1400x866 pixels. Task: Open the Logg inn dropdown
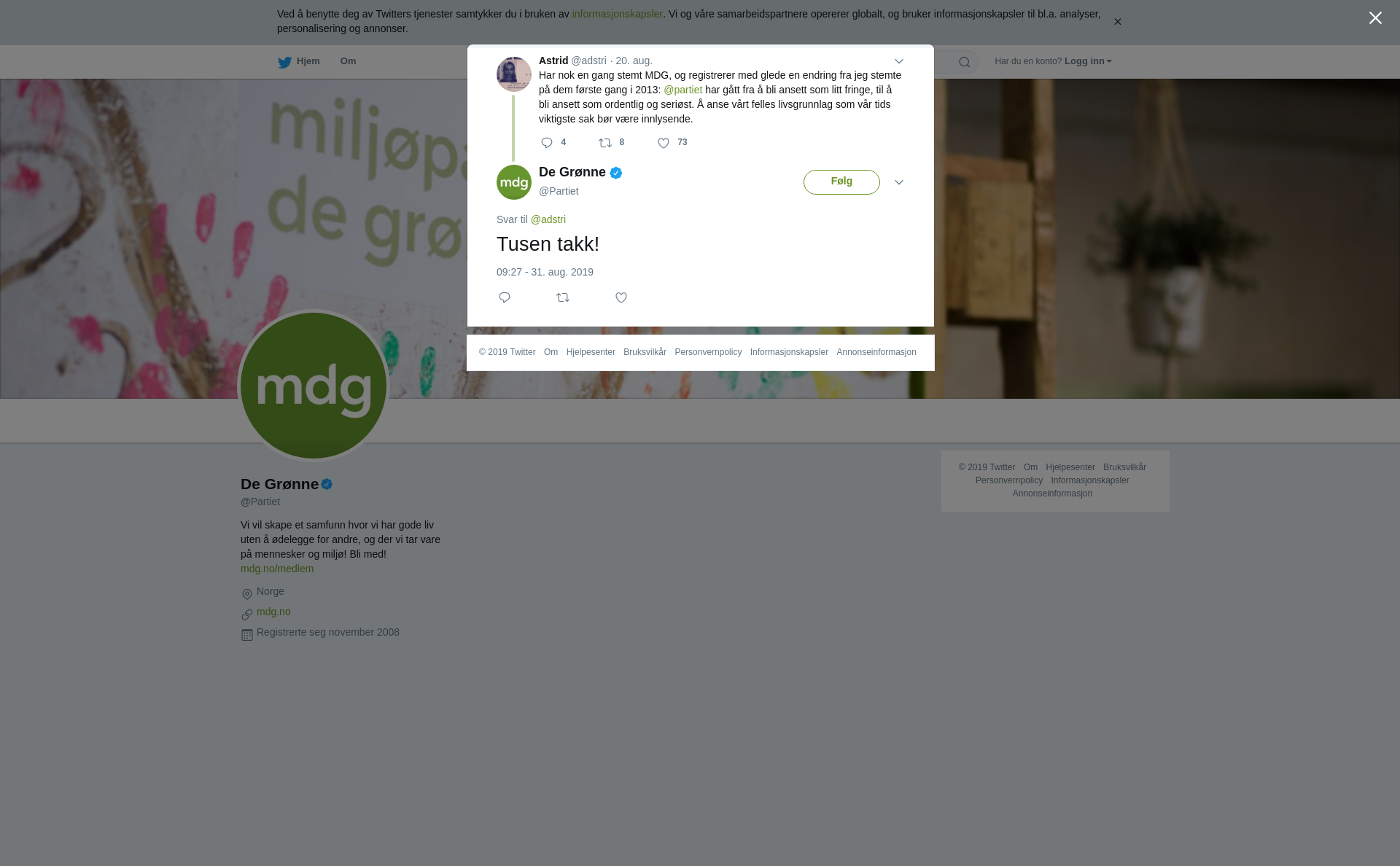1088,61
